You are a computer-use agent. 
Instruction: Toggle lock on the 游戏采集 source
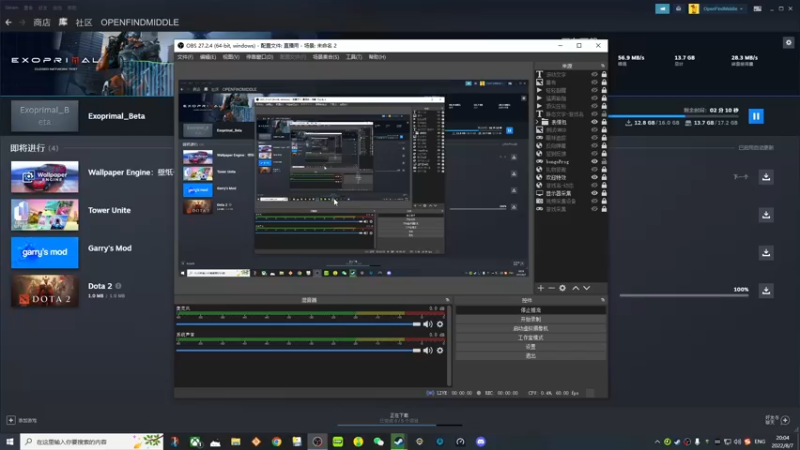[604, 209]
